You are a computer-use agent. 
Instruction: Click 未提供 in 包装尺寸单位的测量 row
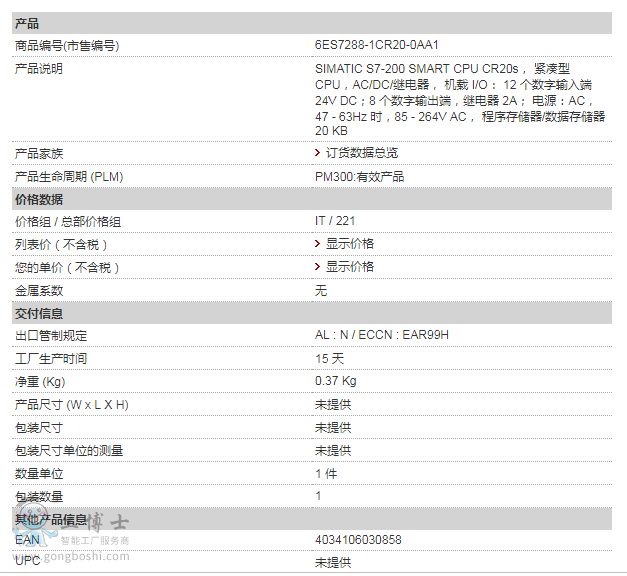click(333, 451)
